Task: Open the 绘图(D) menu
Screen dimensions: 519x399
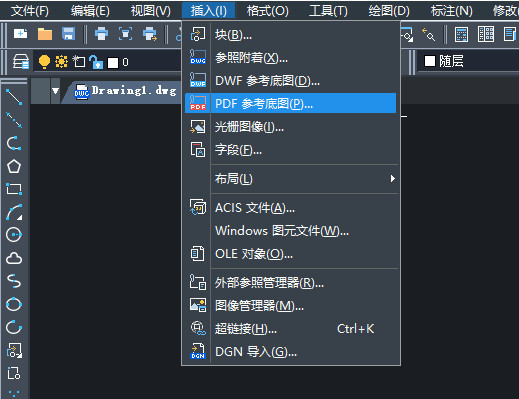Action: pos(389,11)
